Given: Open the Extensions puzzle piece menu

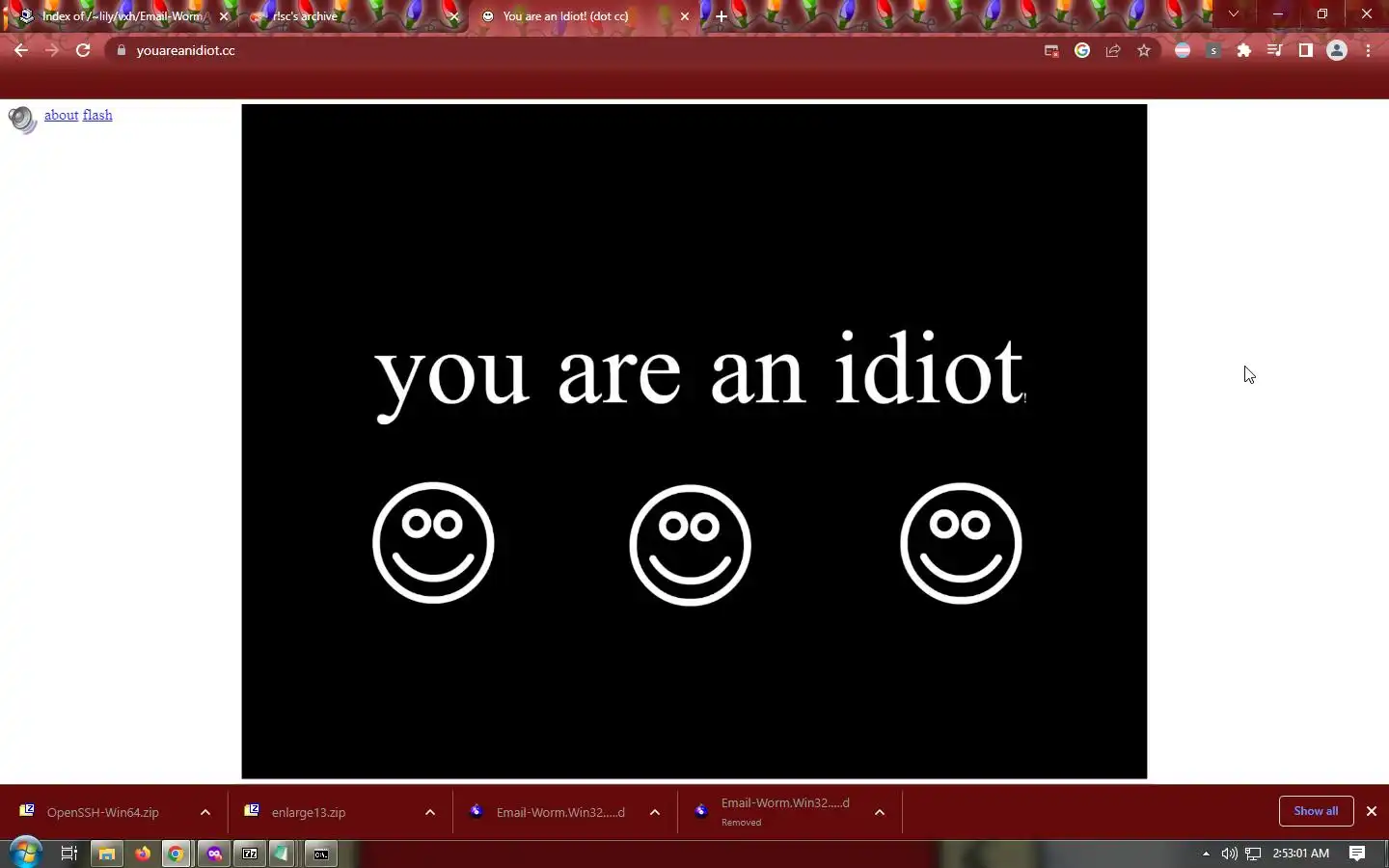Looking at the screenshot, I should [x=1244, y=50].
